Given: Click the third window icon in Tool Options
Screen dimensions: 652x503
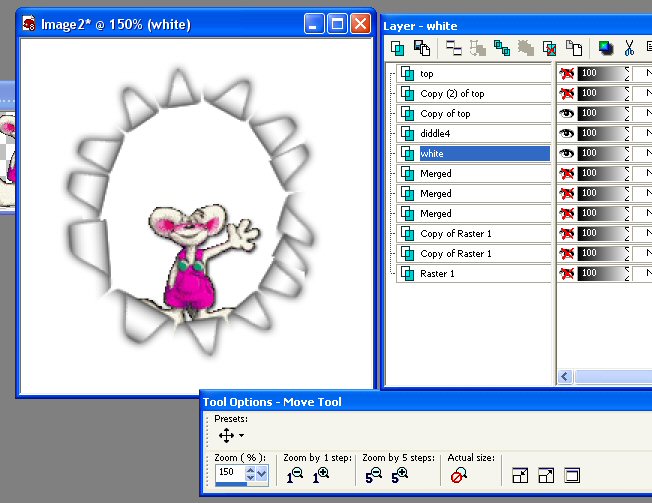Looking at the screenshot, I should 572,475.
